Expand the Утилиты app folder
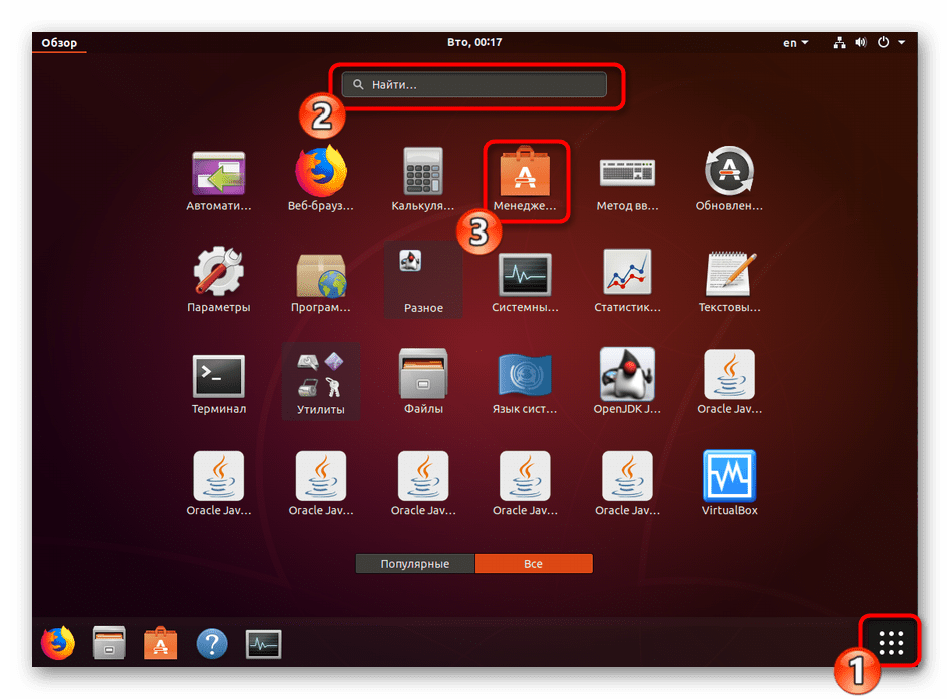950x699 pixels. 320,381
